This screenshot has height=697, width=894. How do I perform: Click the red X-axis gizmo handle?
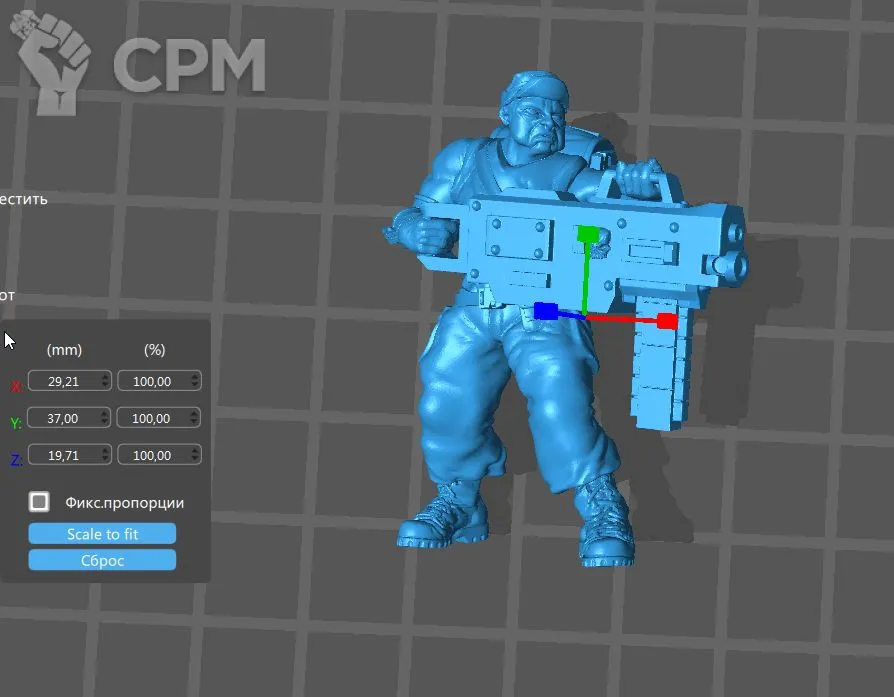(x=667, y=321)
